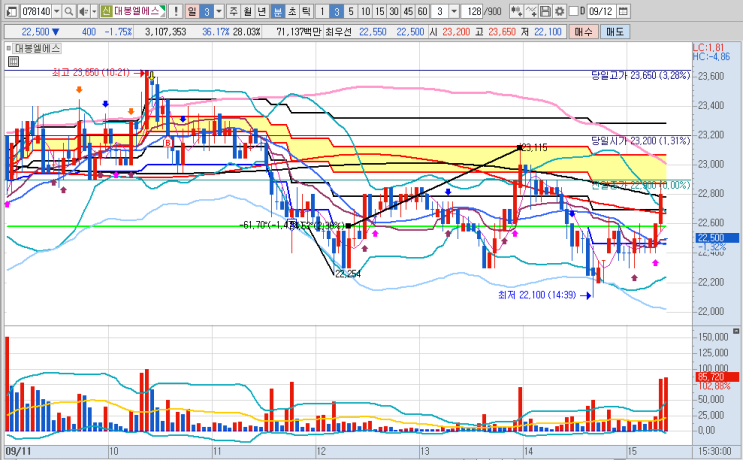Image resolution: width=743 pixels, height=460 pixels.
Task: Click the 당일고가 23,650 (3.28%) label
Action: point(641,75)
